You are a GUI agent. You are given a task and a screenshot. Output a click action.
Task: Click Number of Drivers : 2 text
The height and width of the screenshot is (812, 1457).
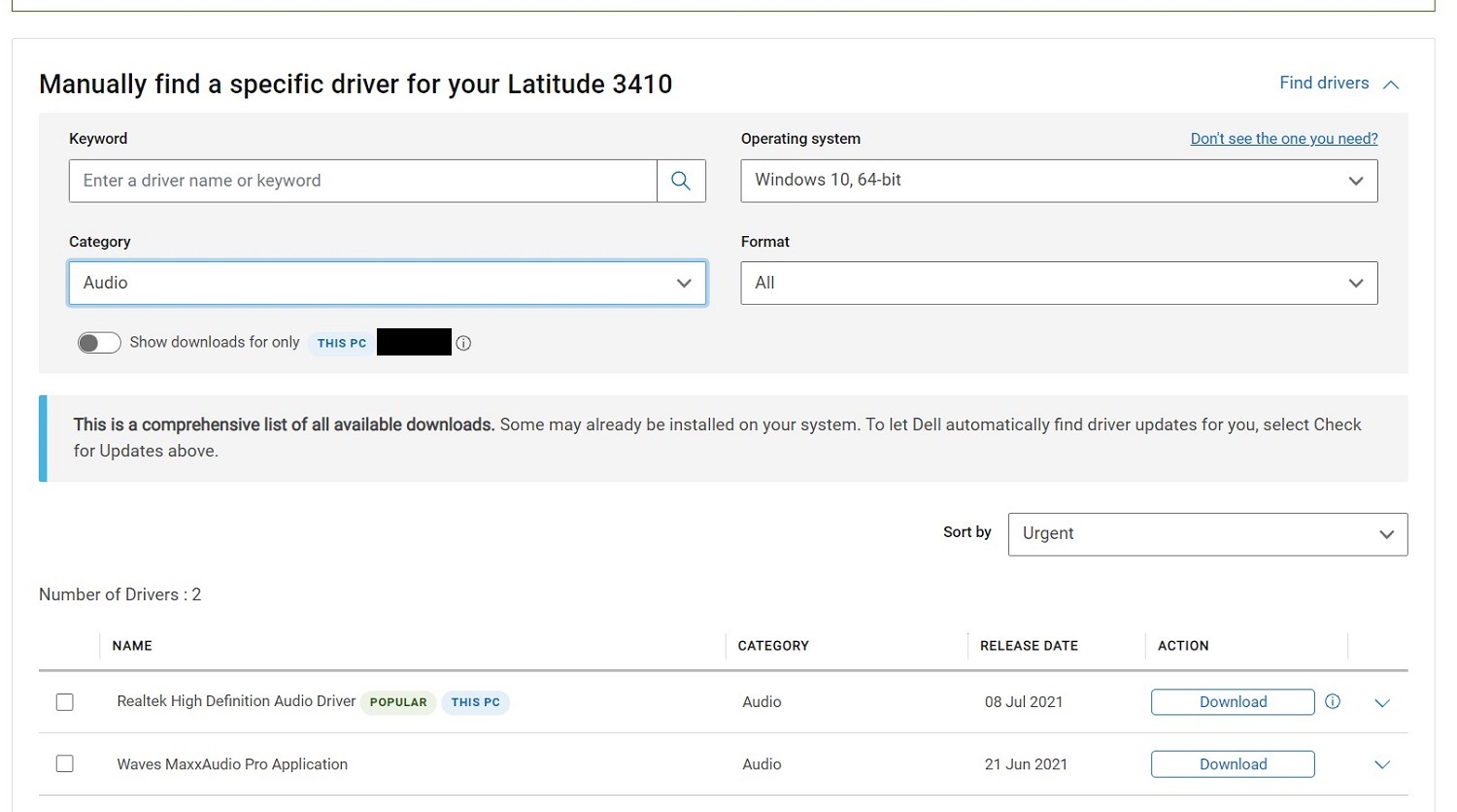point(120,594)
